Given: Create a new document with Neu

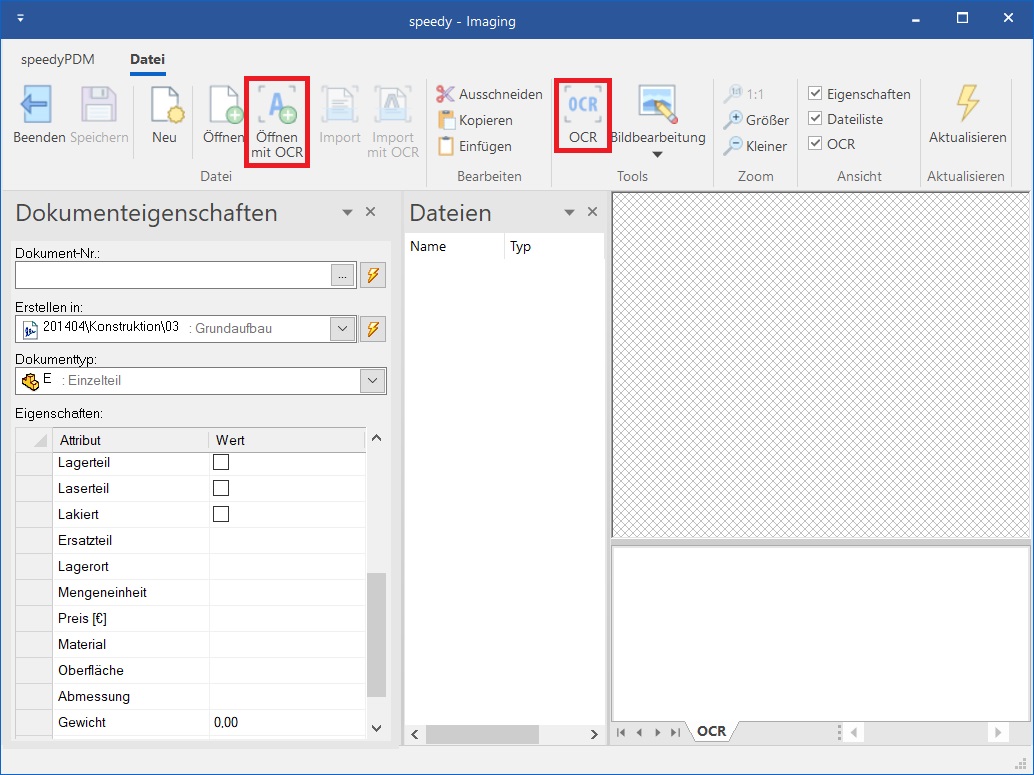Looking at the screenshot, I should click(164, 106).
